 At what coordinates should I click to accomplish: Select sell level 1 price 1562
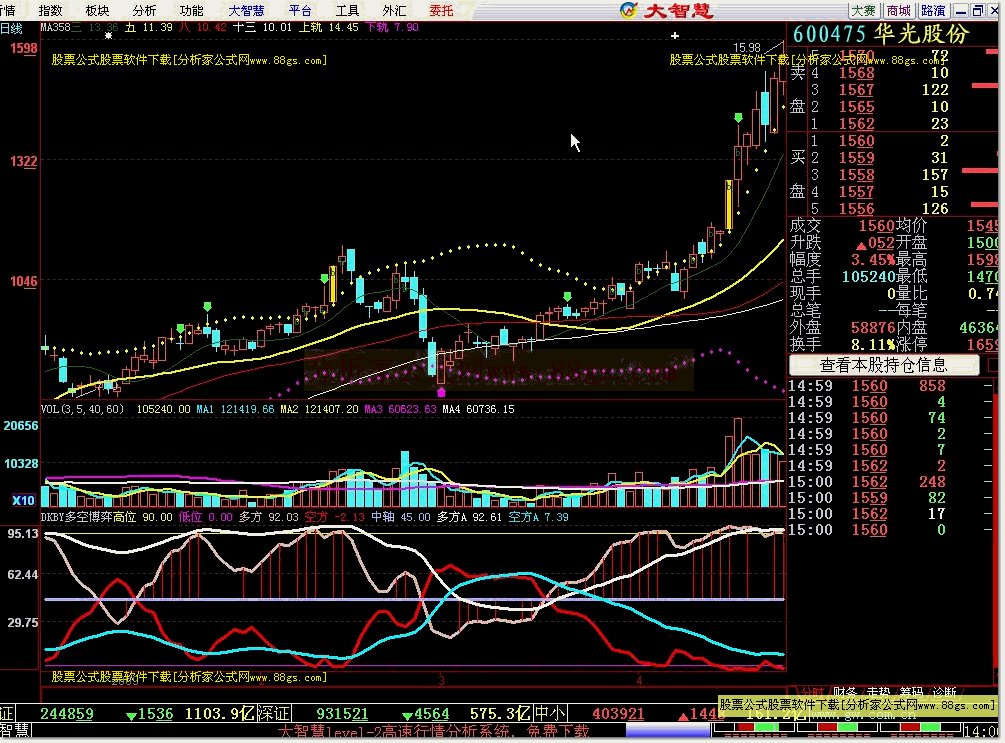point(857,124)
